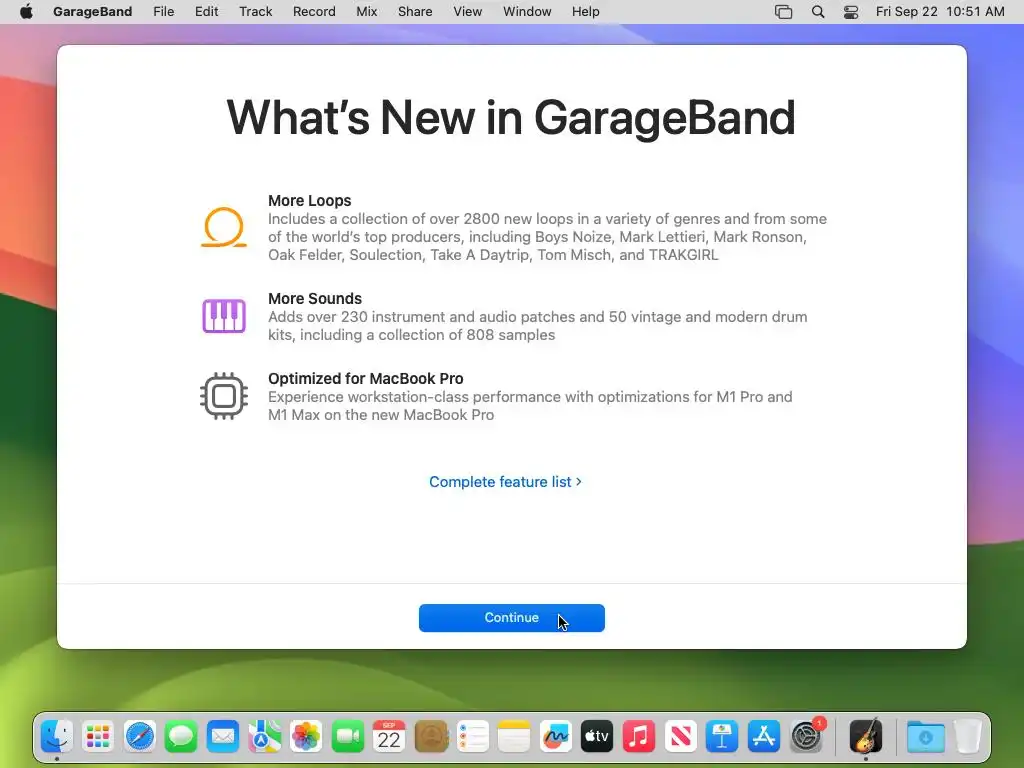Open Maps from the Dock

[x=264, y=737]
